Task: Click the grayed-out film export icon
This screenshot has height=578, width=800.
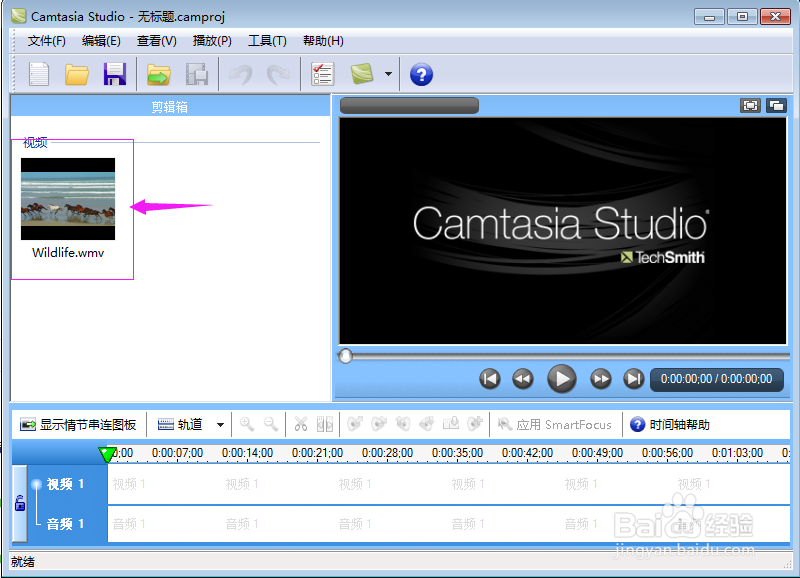Action: 196,74
